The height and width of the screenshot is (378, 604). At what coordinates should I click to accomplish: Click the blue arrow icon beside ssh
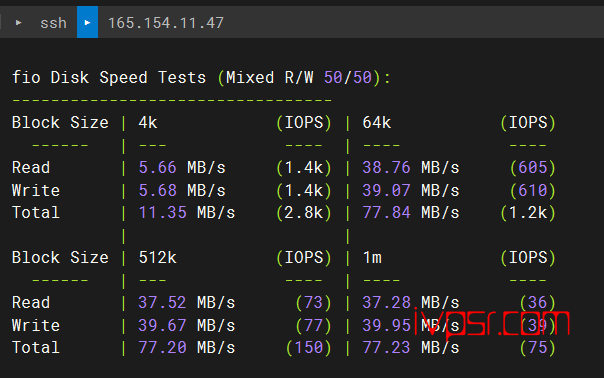(87, 22)
